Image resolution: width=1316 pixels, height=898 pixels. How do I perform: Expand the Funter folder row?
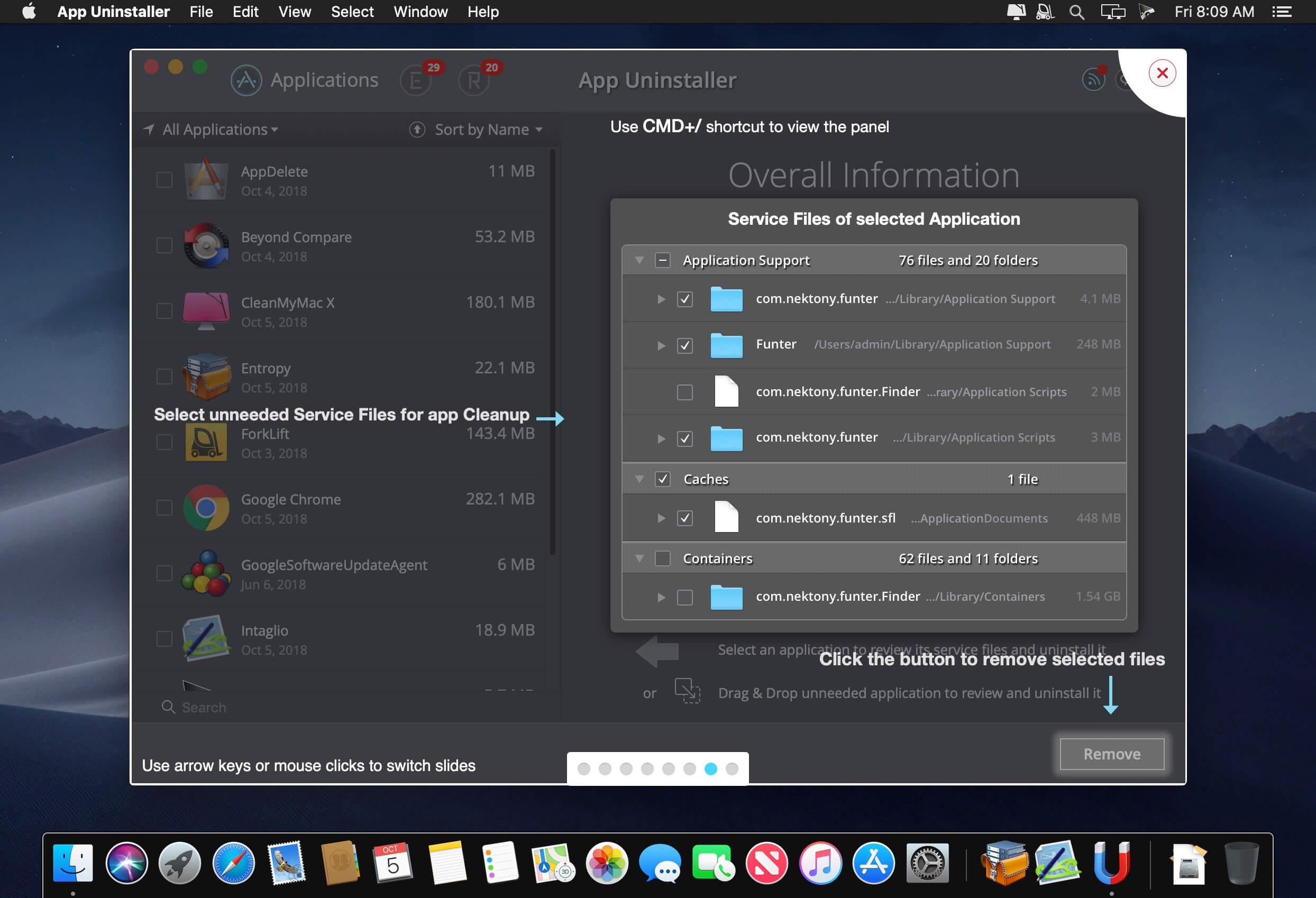point(661,345)
